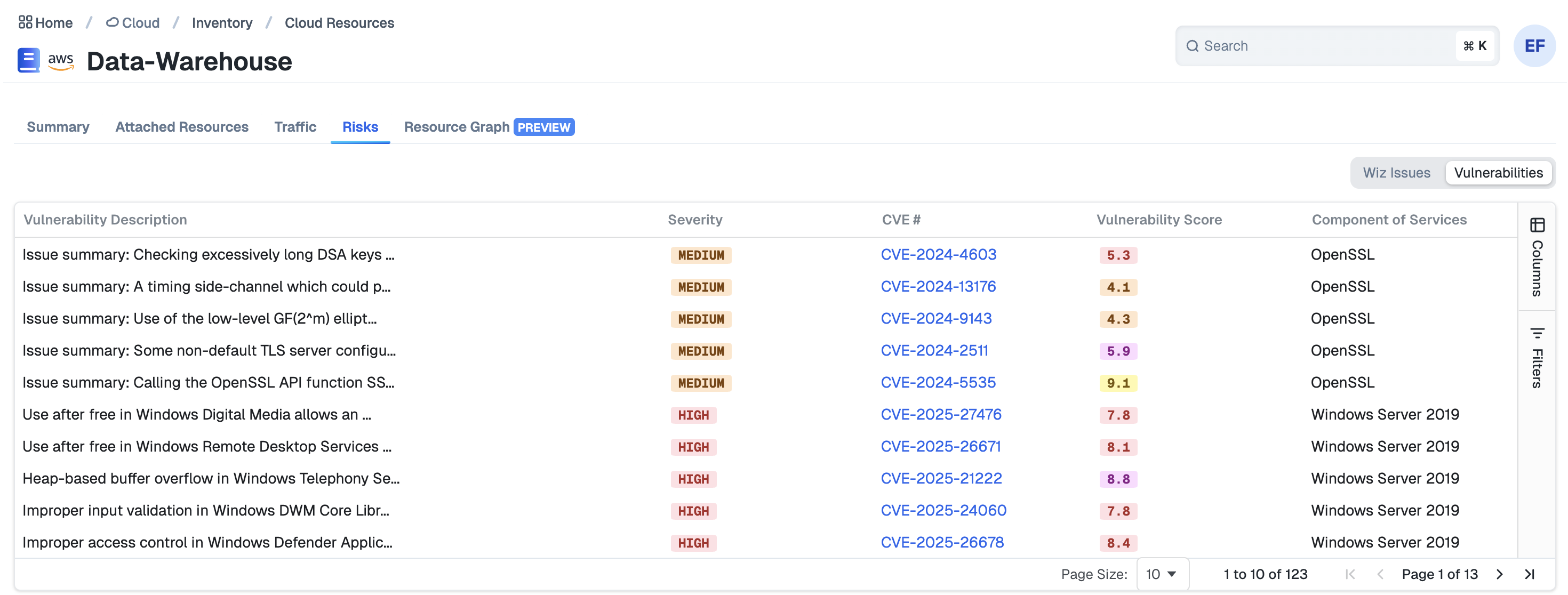Select 'Windows Digital Media' use after free row
Image resolution: width=1568 pixels, height=595 pixels.
point(197,414)
